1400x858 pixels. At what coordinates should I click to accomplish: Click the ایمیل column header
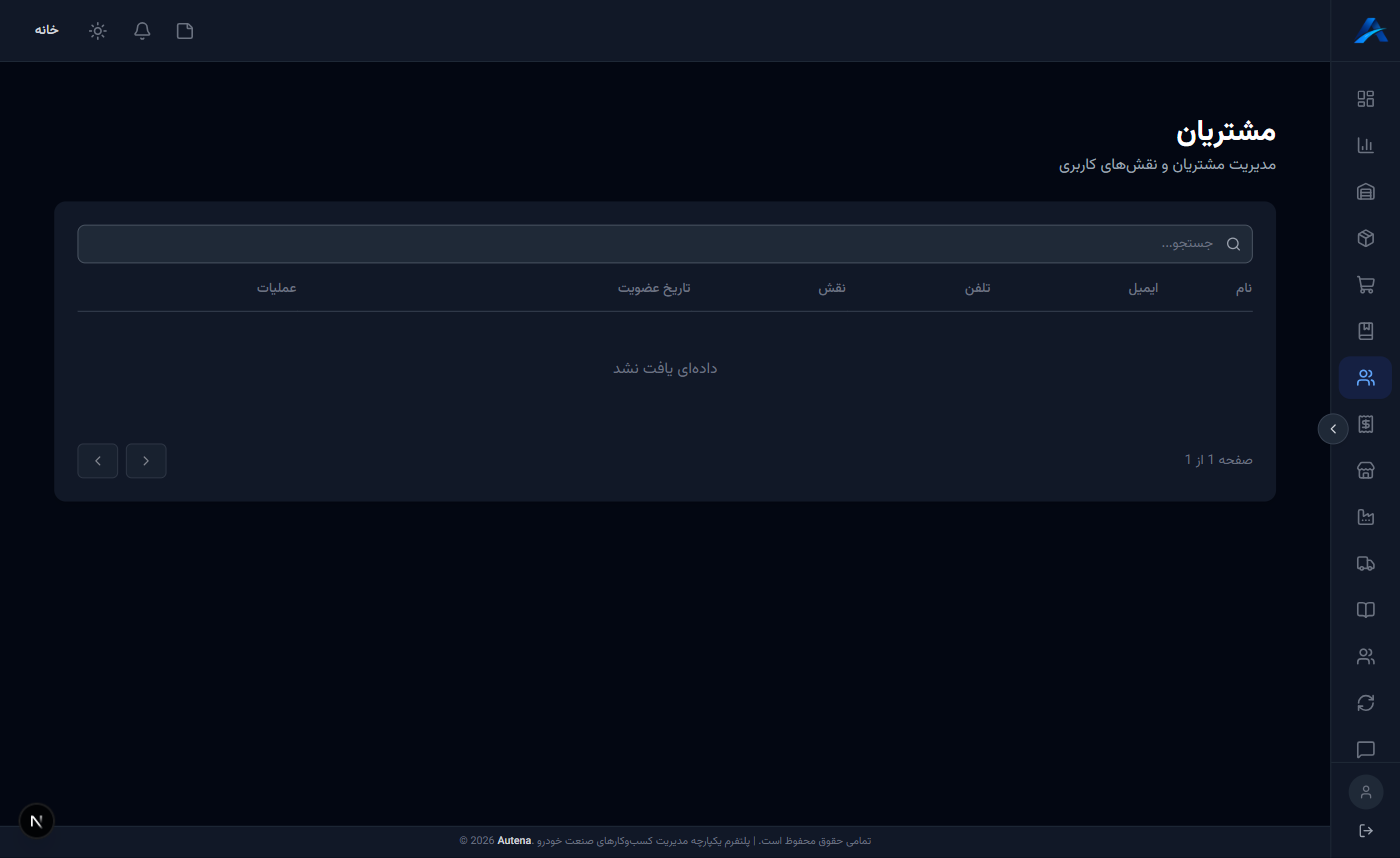(1143, 288)
